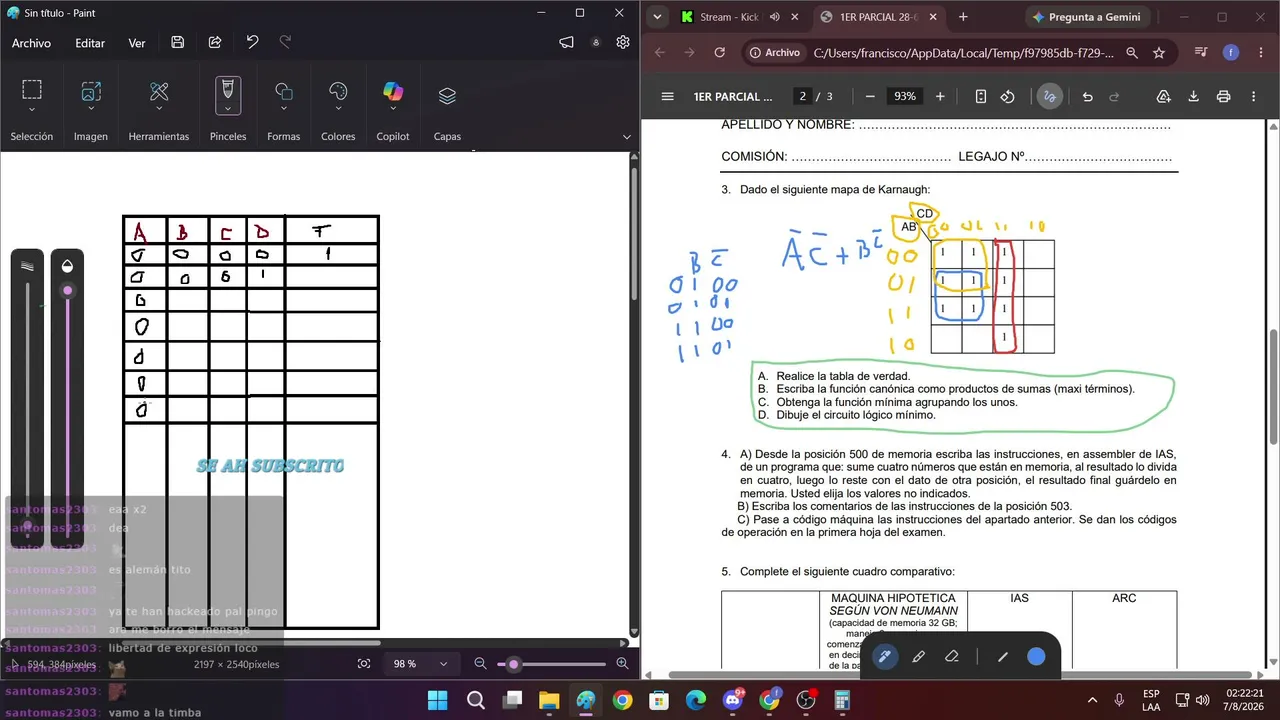Select the eraser in PDF annotation bar
Image resolution: width=1280 pixels, height=720 pixels.
click(x=952, y=657)
